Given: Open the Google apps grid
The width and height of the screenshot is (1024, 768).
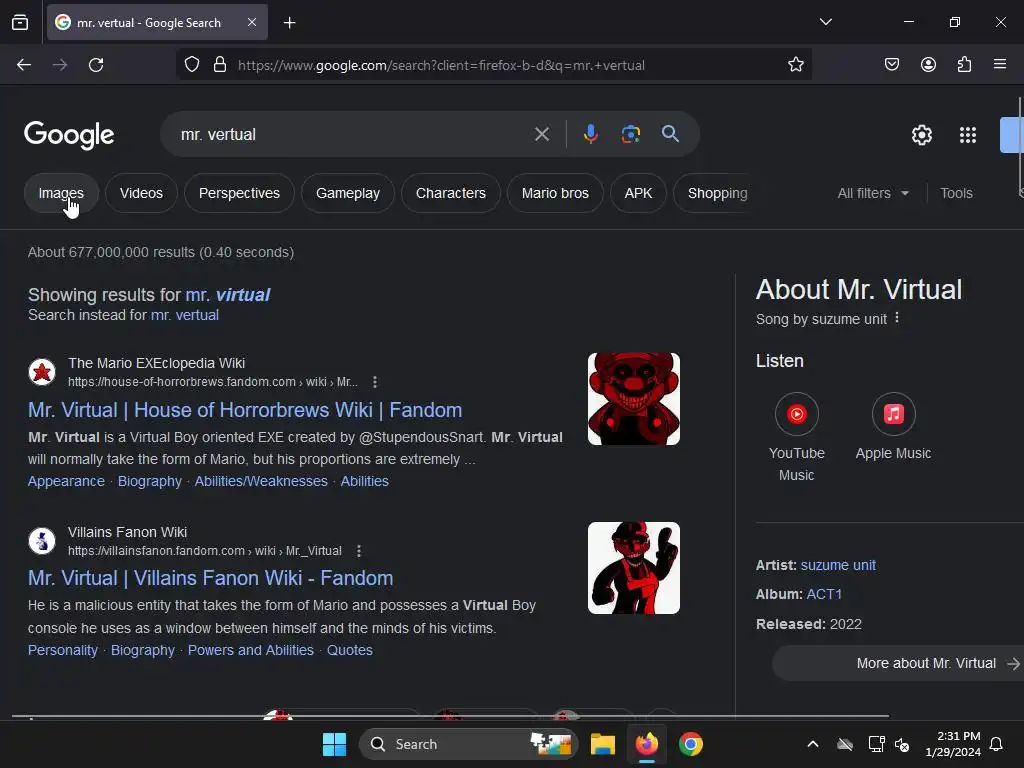Looking at the screenshot, I should [x=968, y=135].
